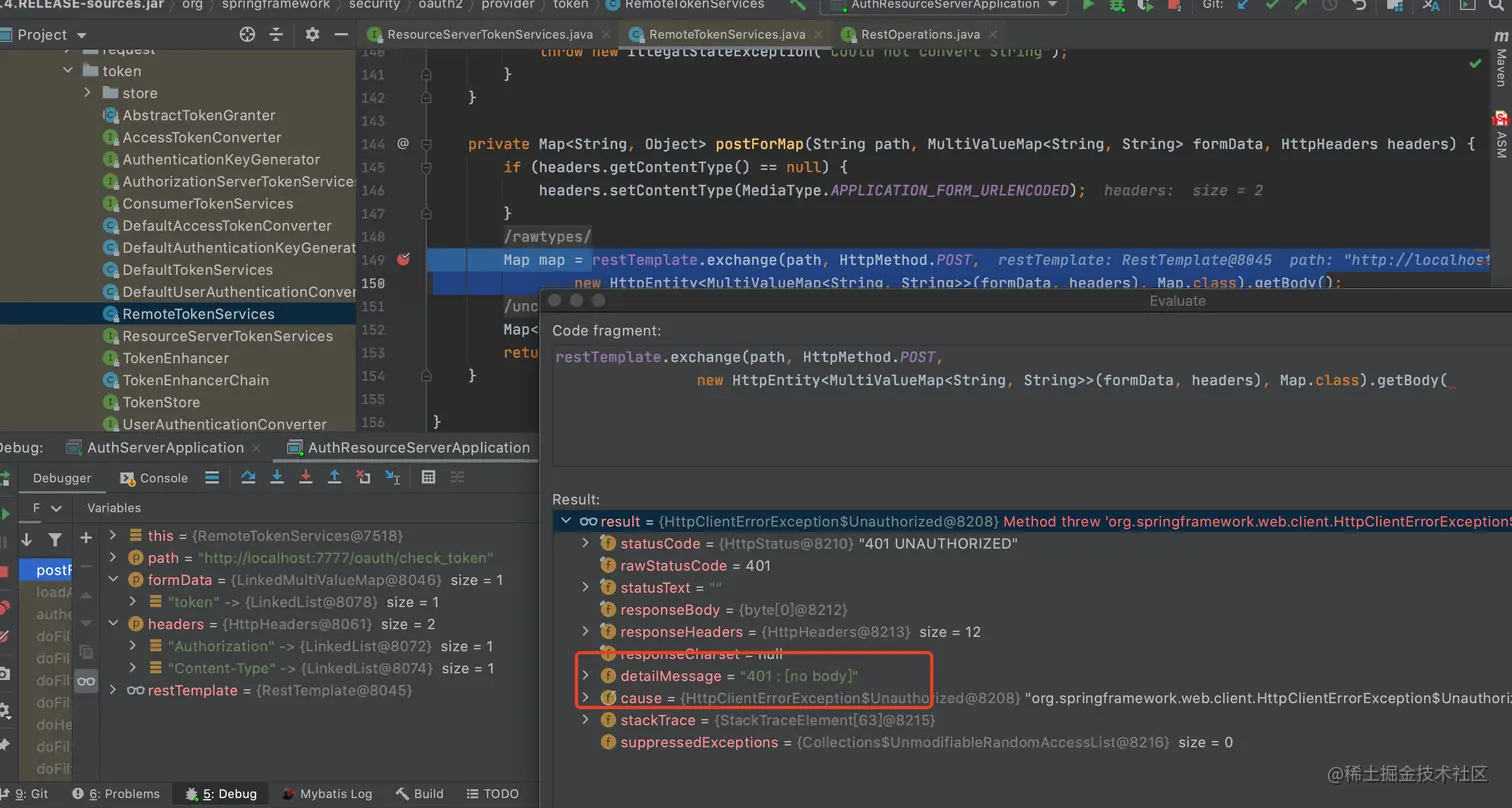Click the Trace Current Stream Chain icon

tap(458, 478)
